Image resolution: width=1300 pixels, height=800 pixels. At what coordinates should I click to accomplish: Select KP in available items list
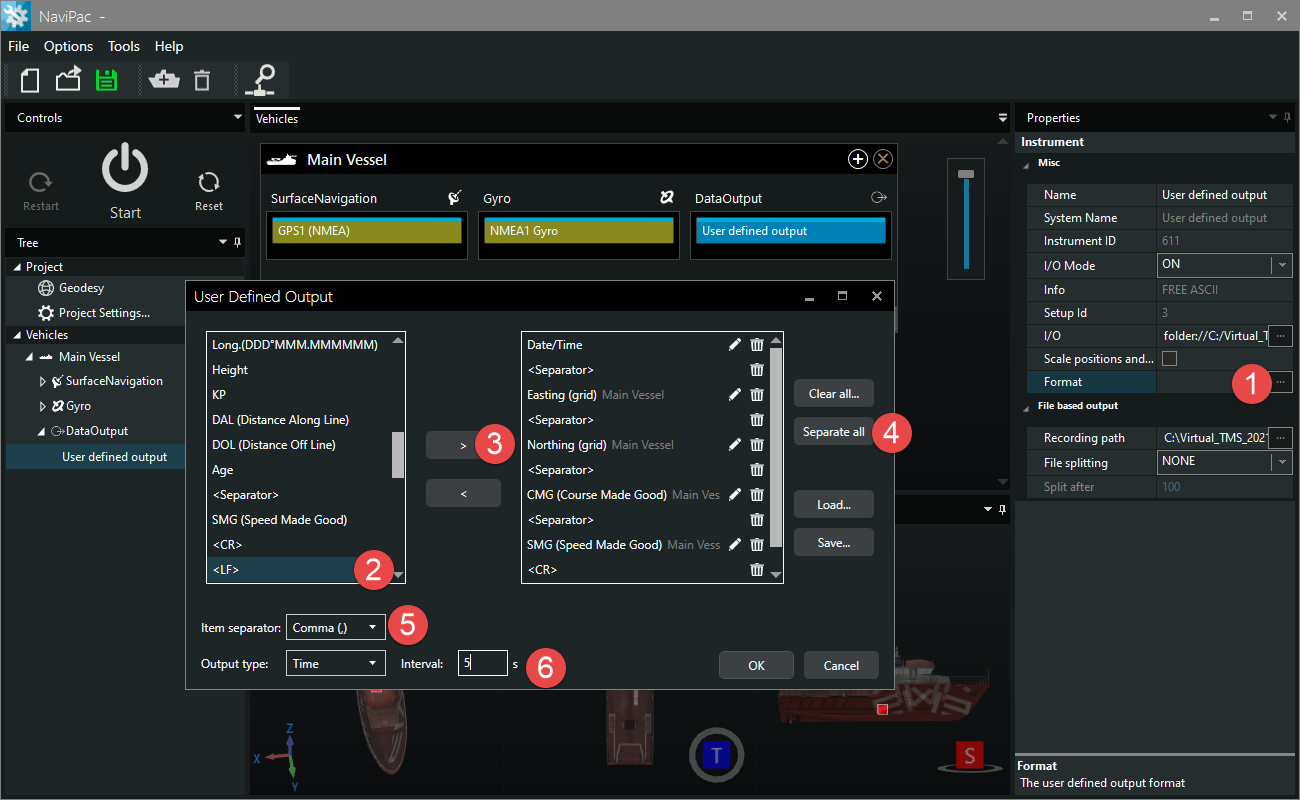click(299, 394)
